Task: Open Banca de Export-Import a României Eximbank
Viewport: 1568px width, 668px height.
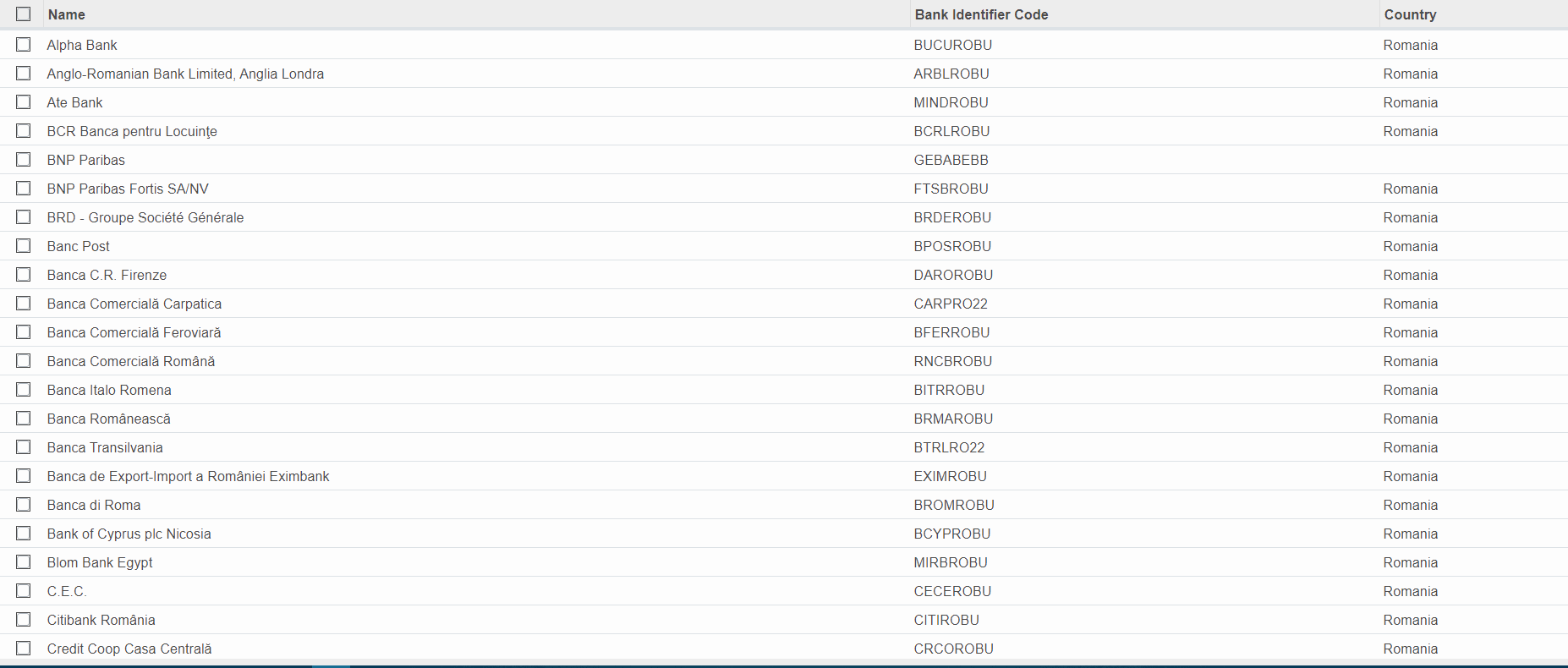Action: point(188,476)
